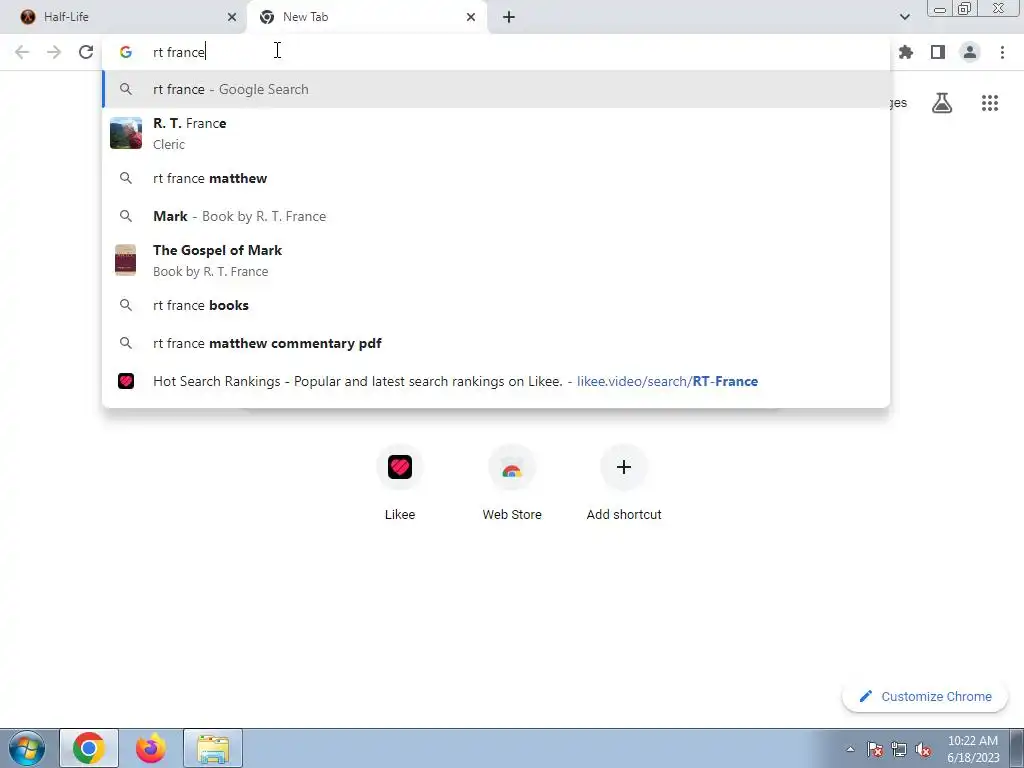
Task: Click the Add shortcut plus tile
Action: click(x=624, y=483)
